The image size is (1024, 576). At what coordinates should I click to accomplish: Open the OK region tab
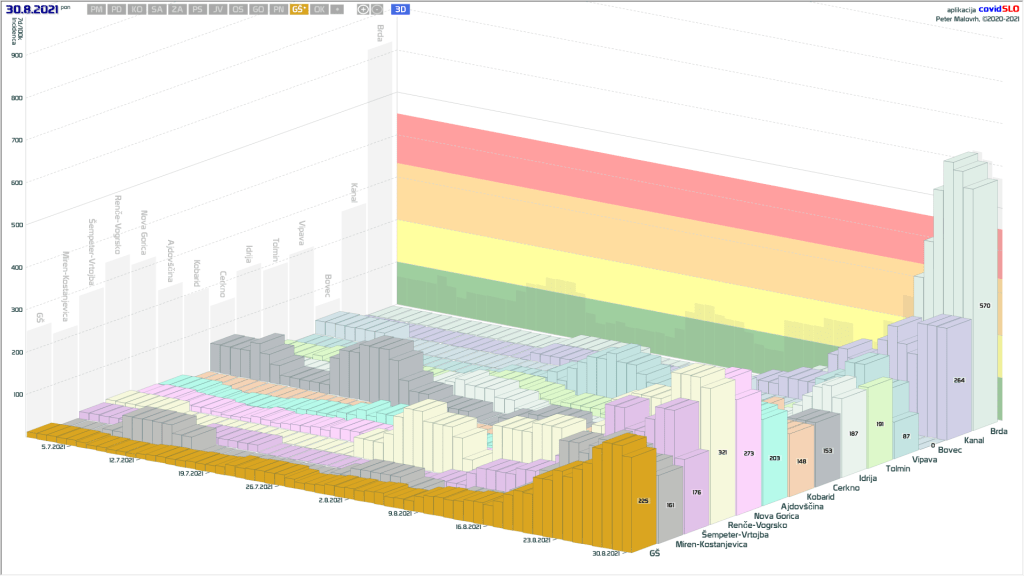click(x=318, y=9)
